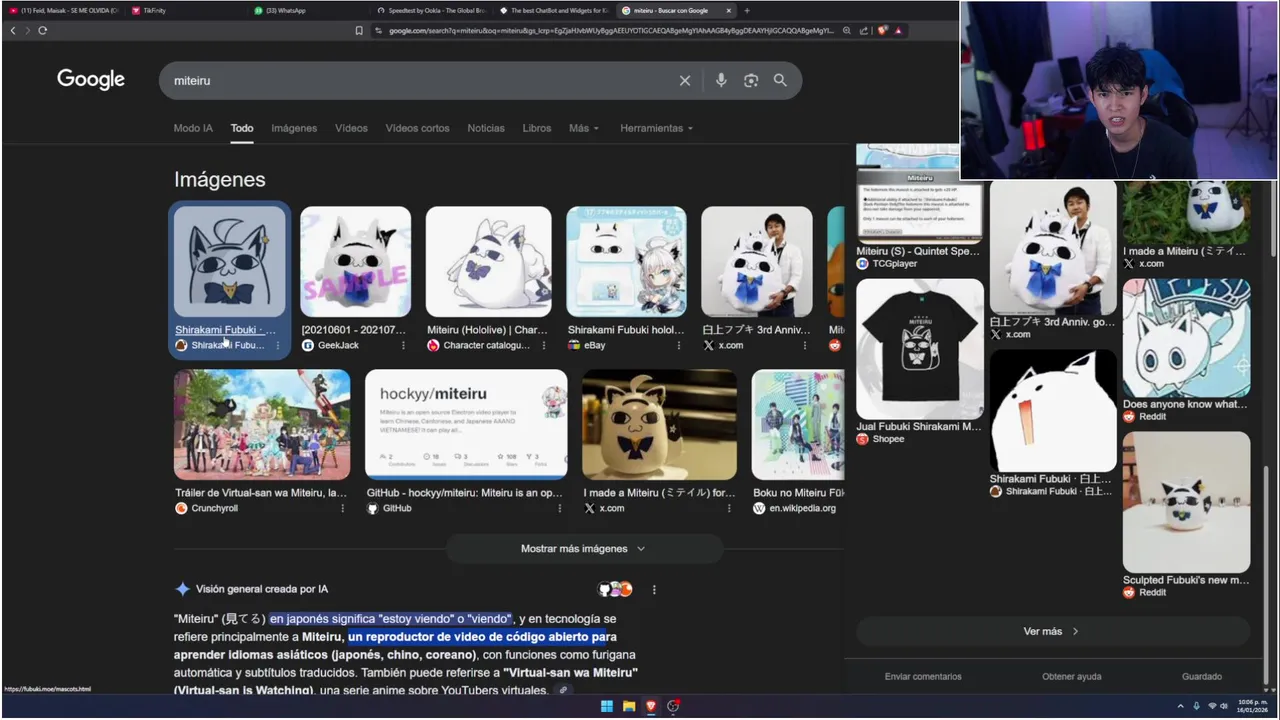Switch to the Modo IA tab
The image size is (1280, 720).
tap(193, 128)
